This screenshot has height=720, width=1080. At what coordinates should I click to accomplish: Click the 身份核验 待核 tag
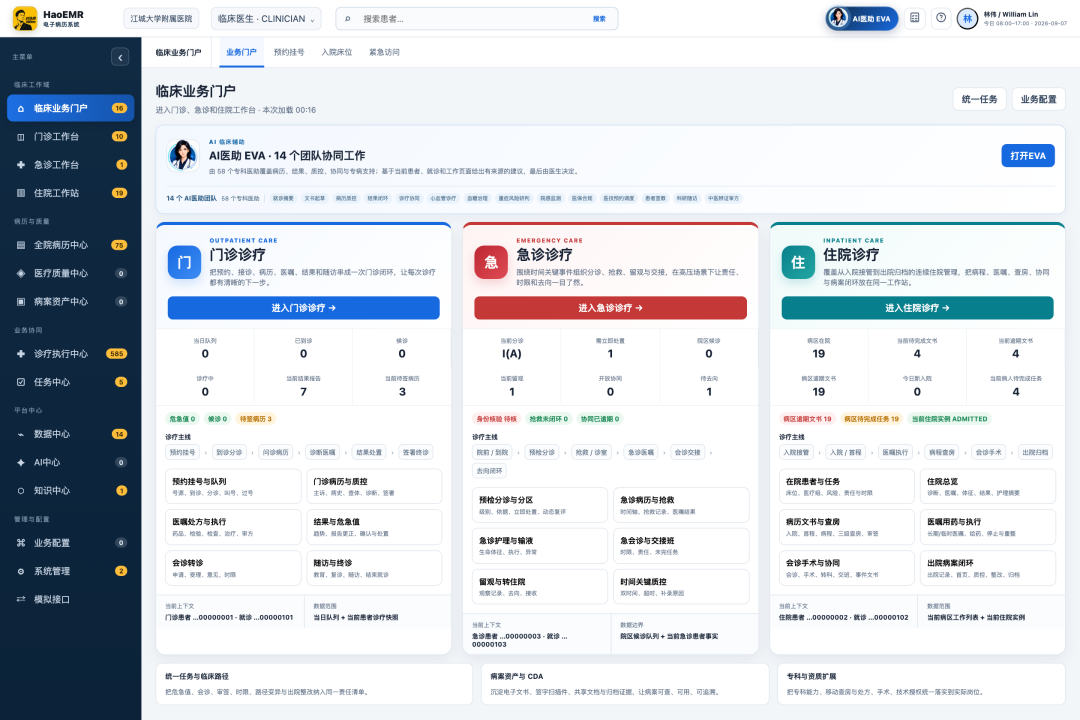497,419
